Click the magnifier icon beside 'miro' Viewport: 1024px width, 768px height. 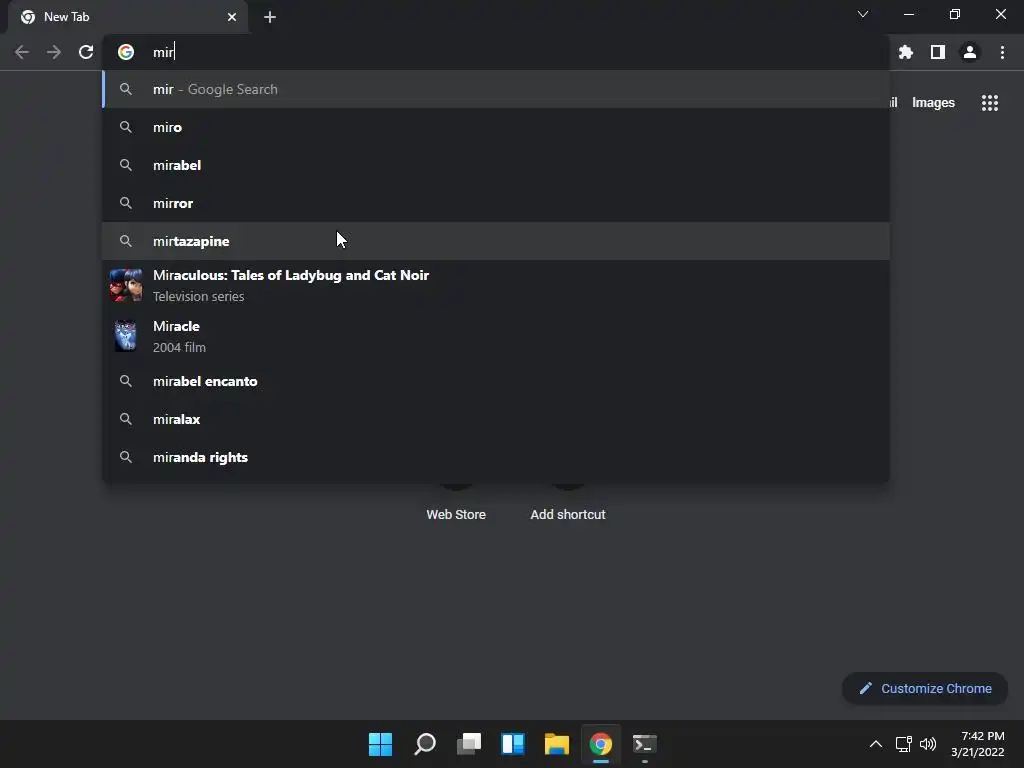[x=126, y=127]
